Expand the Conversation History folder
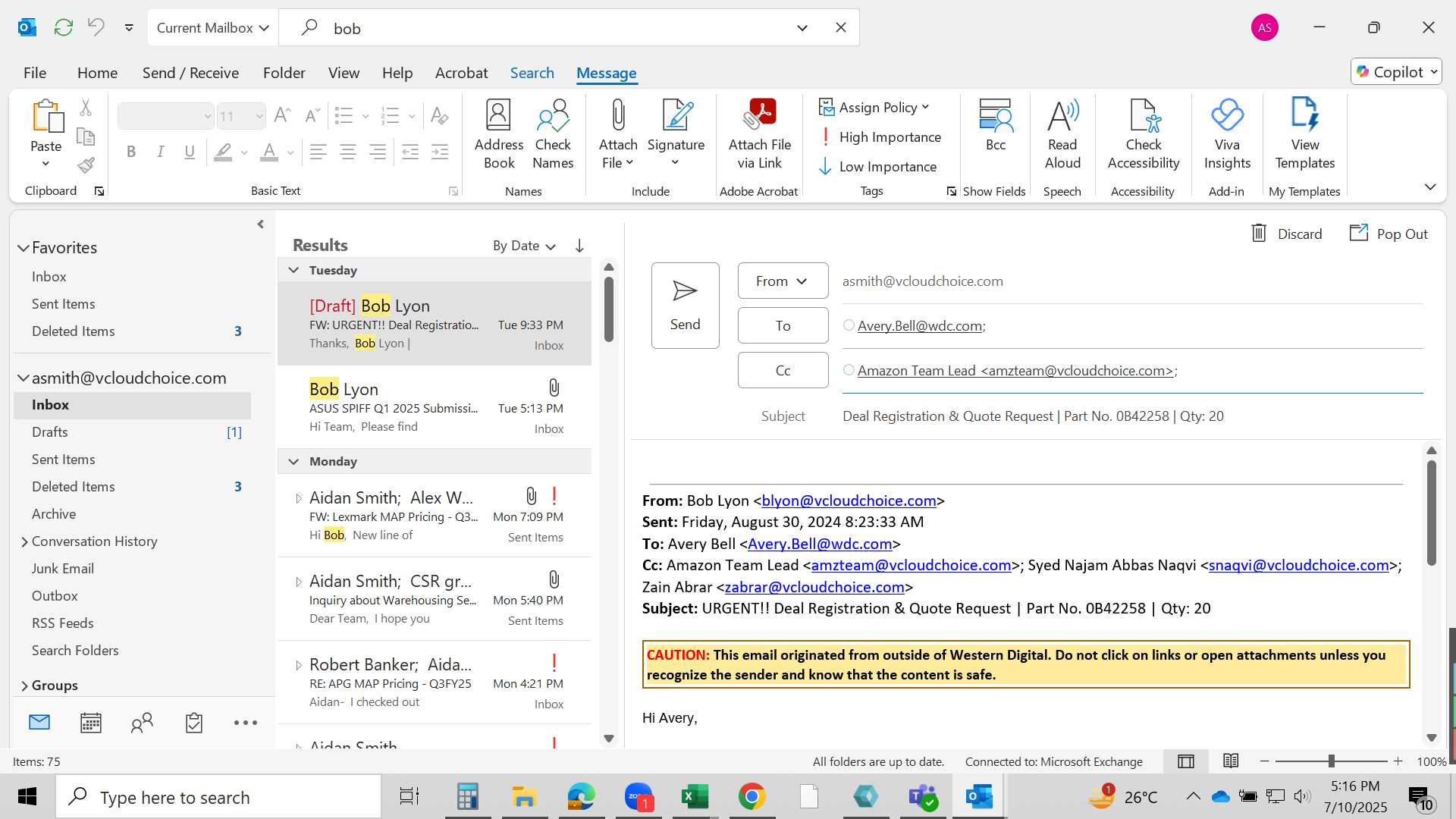 click(24, 541)
